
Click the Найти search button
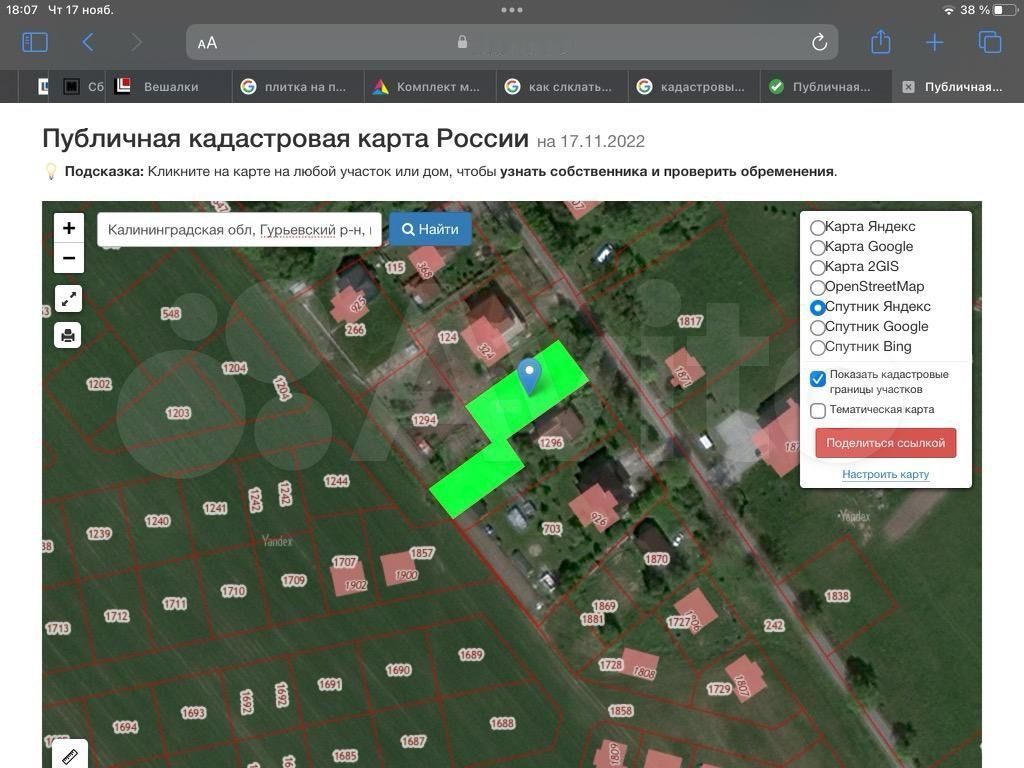tap(430, 229)
